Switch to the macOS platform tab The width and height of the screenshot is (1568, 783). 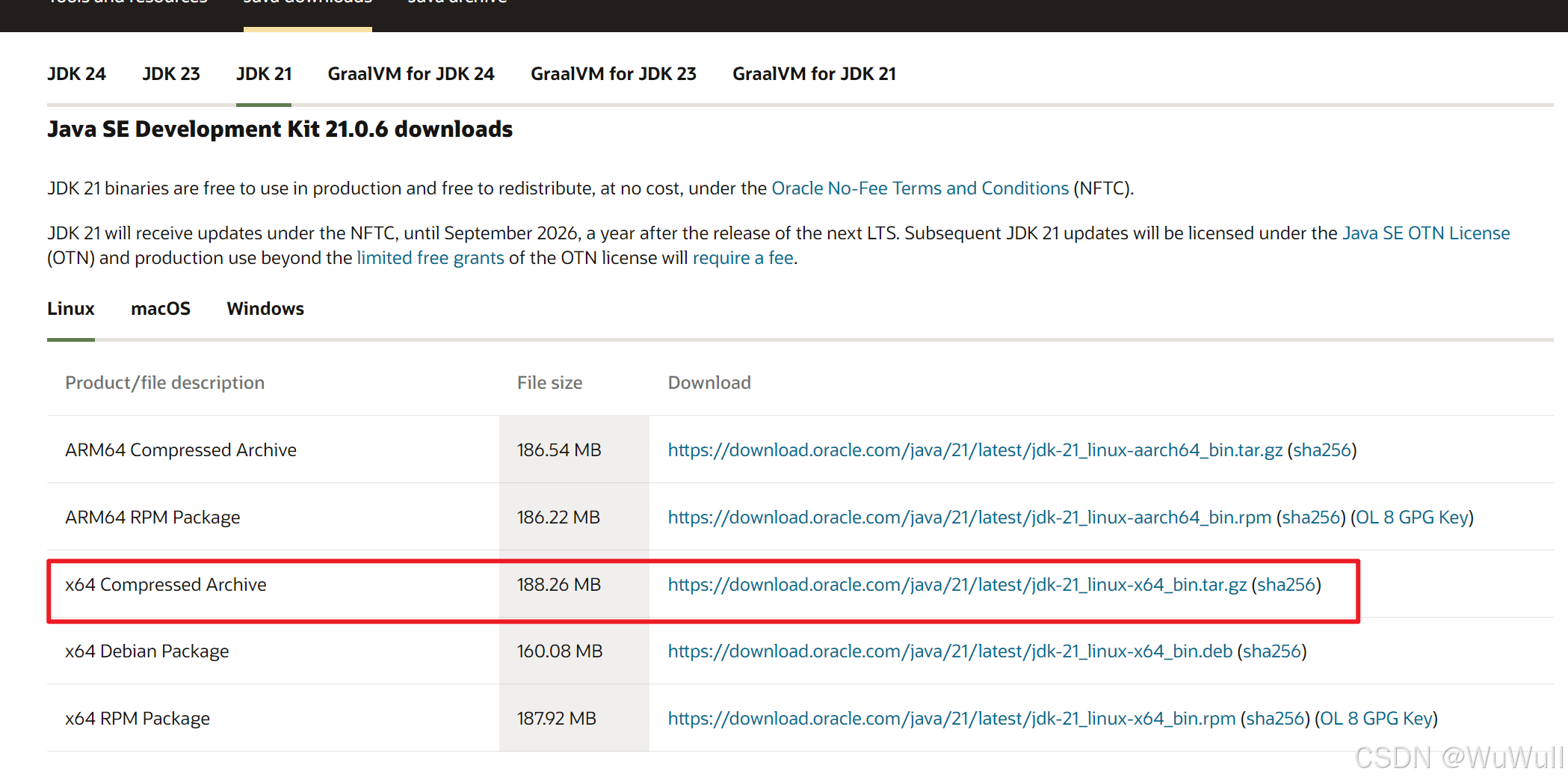pos(161,309)
